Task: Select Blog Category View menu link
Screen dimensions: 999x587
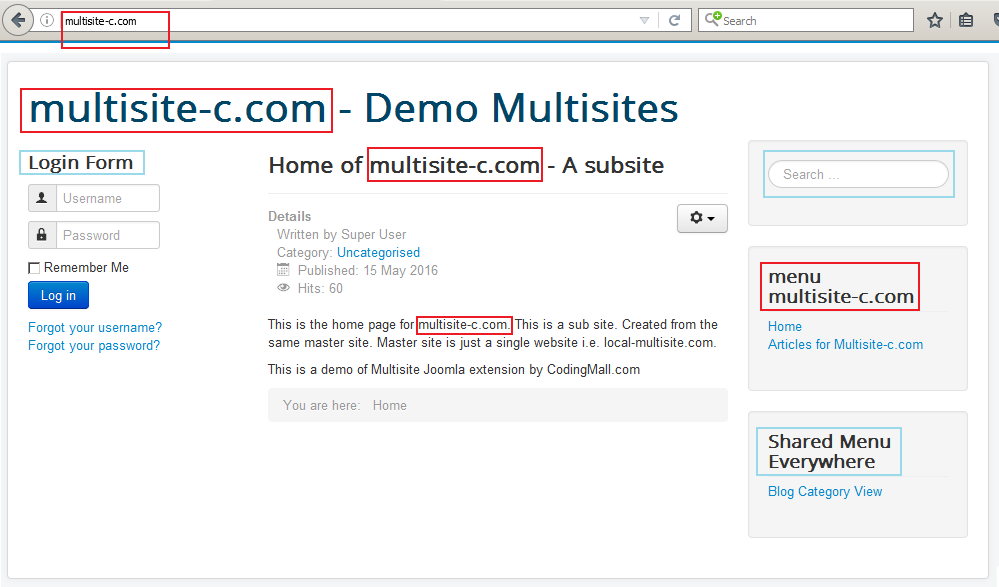Action: coord(825,491)
